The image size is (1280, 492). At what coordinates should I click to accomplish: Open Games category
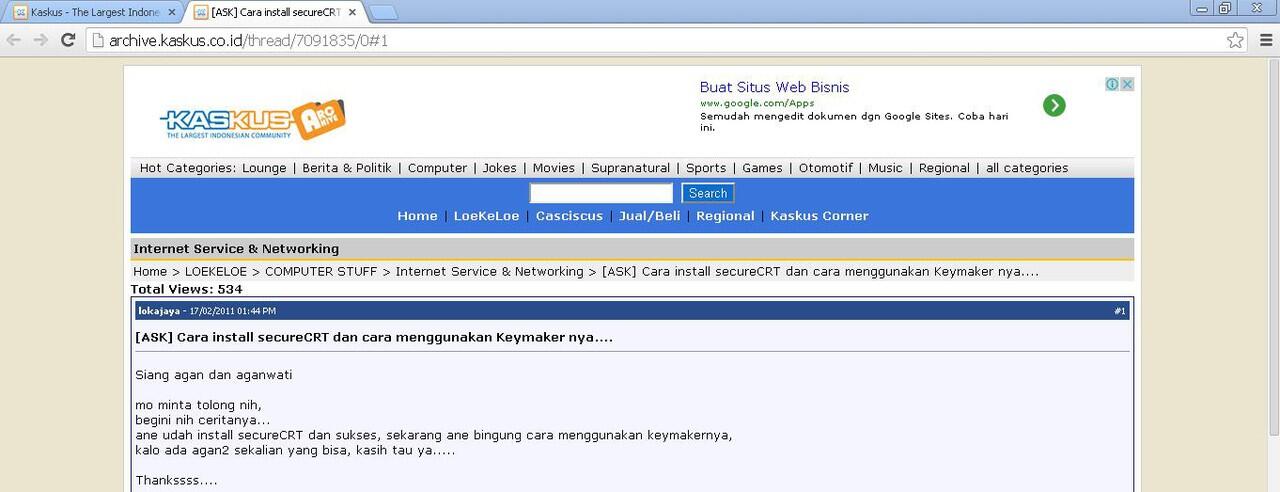click(762, 168)
